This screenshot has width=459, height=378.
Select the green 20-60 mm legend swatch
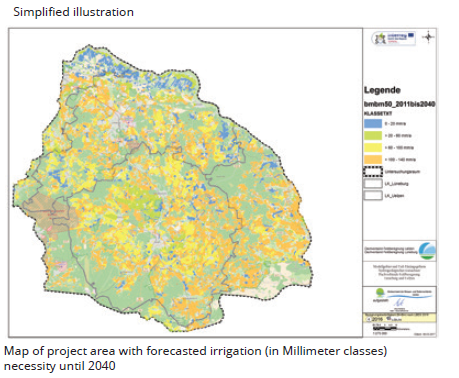point(373,136)
